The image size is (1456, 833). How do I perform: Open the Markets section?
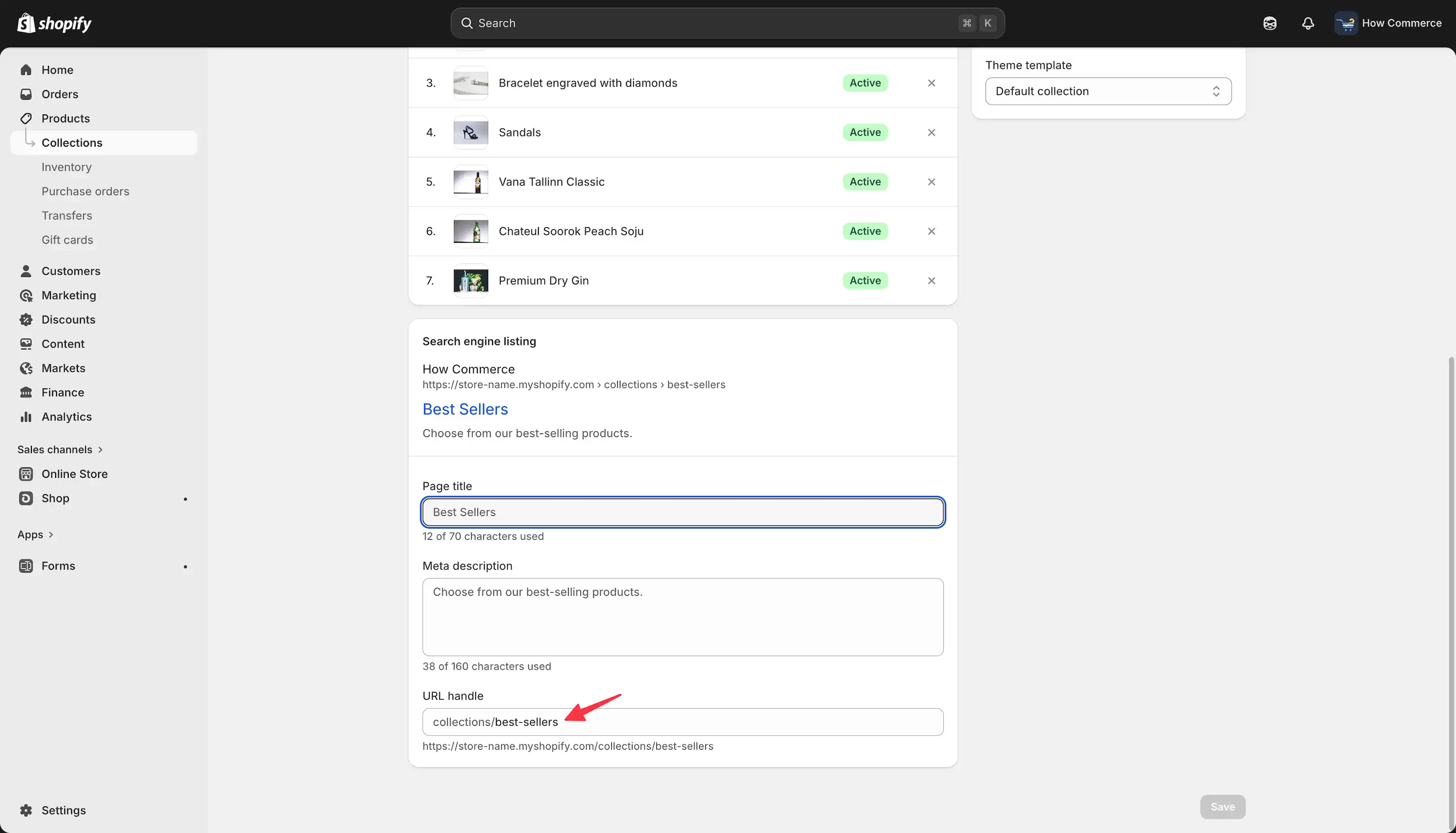click(x=63, y=368)
